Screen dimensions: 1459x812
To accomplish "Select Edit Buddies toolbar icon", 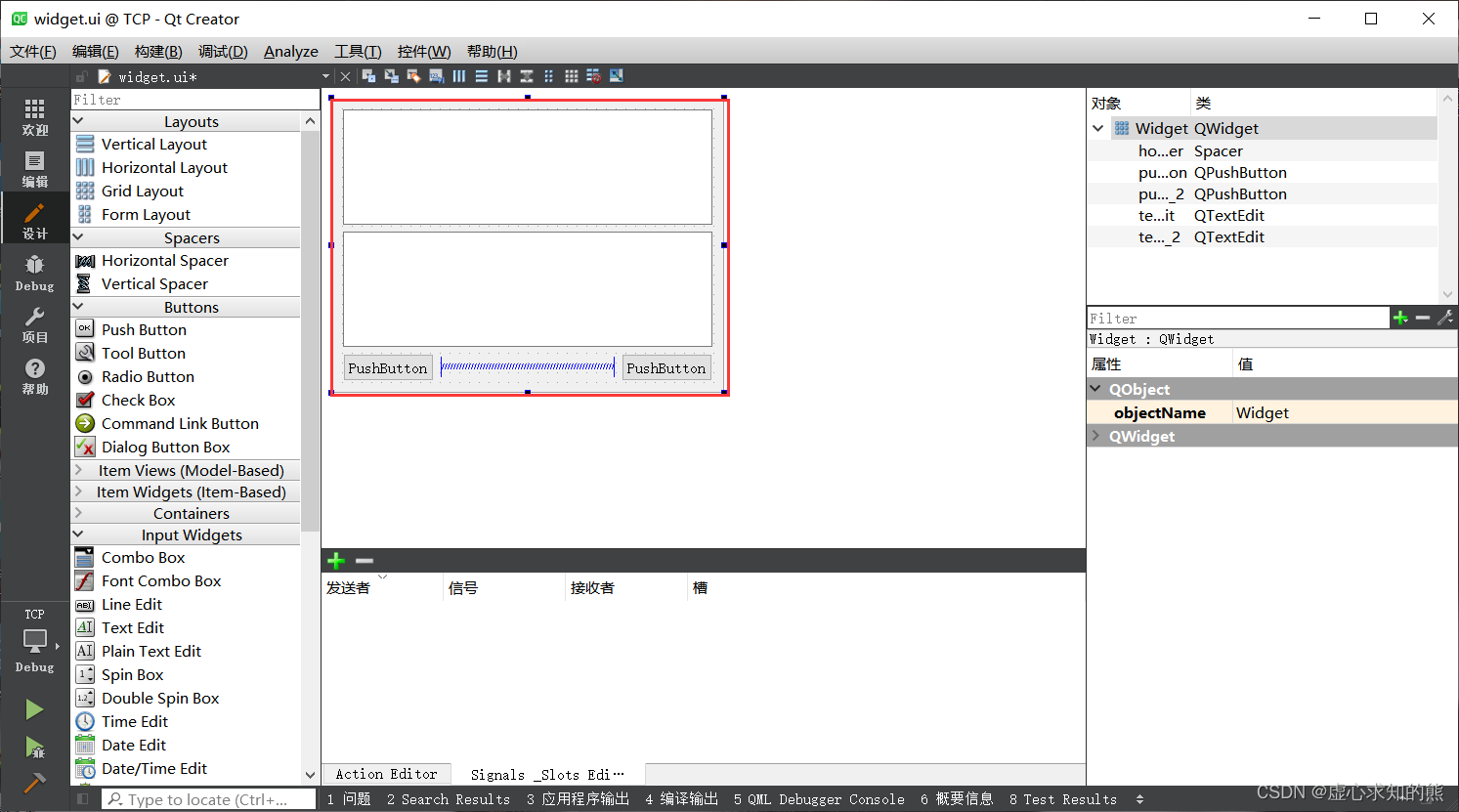I will tap(413, 76).
